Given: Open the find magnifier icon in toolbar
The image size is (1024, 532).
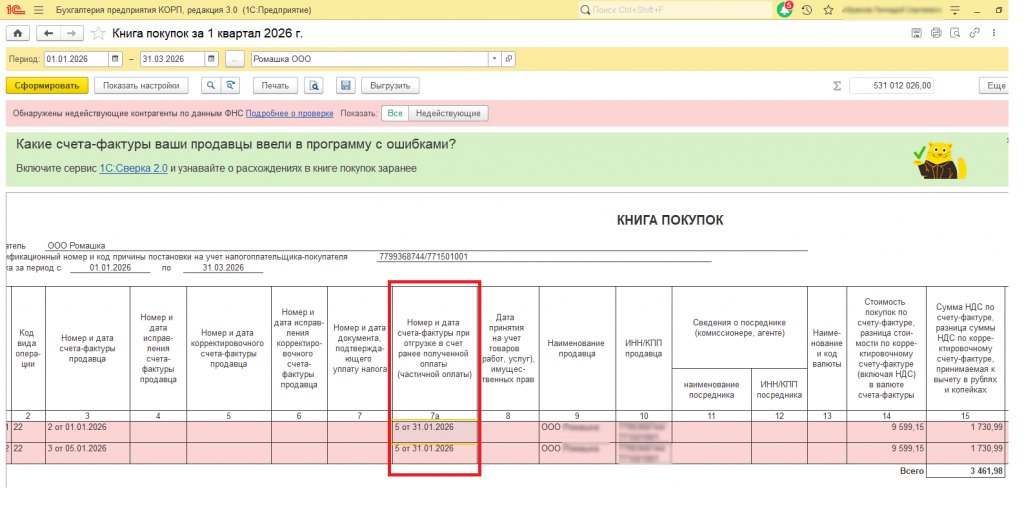Looking at the screenshot, I should click(210, 86).
